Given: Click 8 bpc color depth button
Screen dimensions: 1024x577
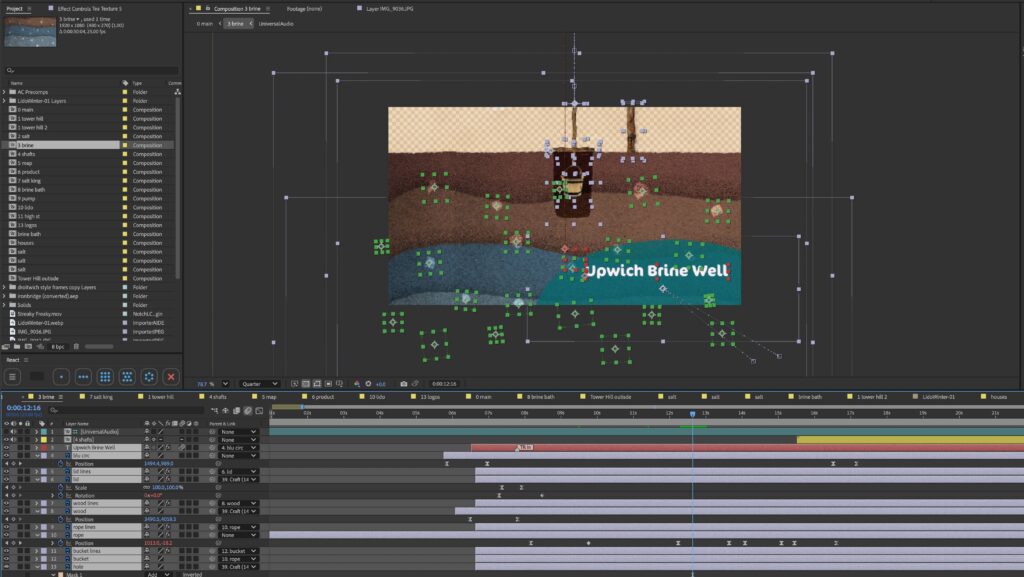Looking at the screenshot, I should coord(57,347).
